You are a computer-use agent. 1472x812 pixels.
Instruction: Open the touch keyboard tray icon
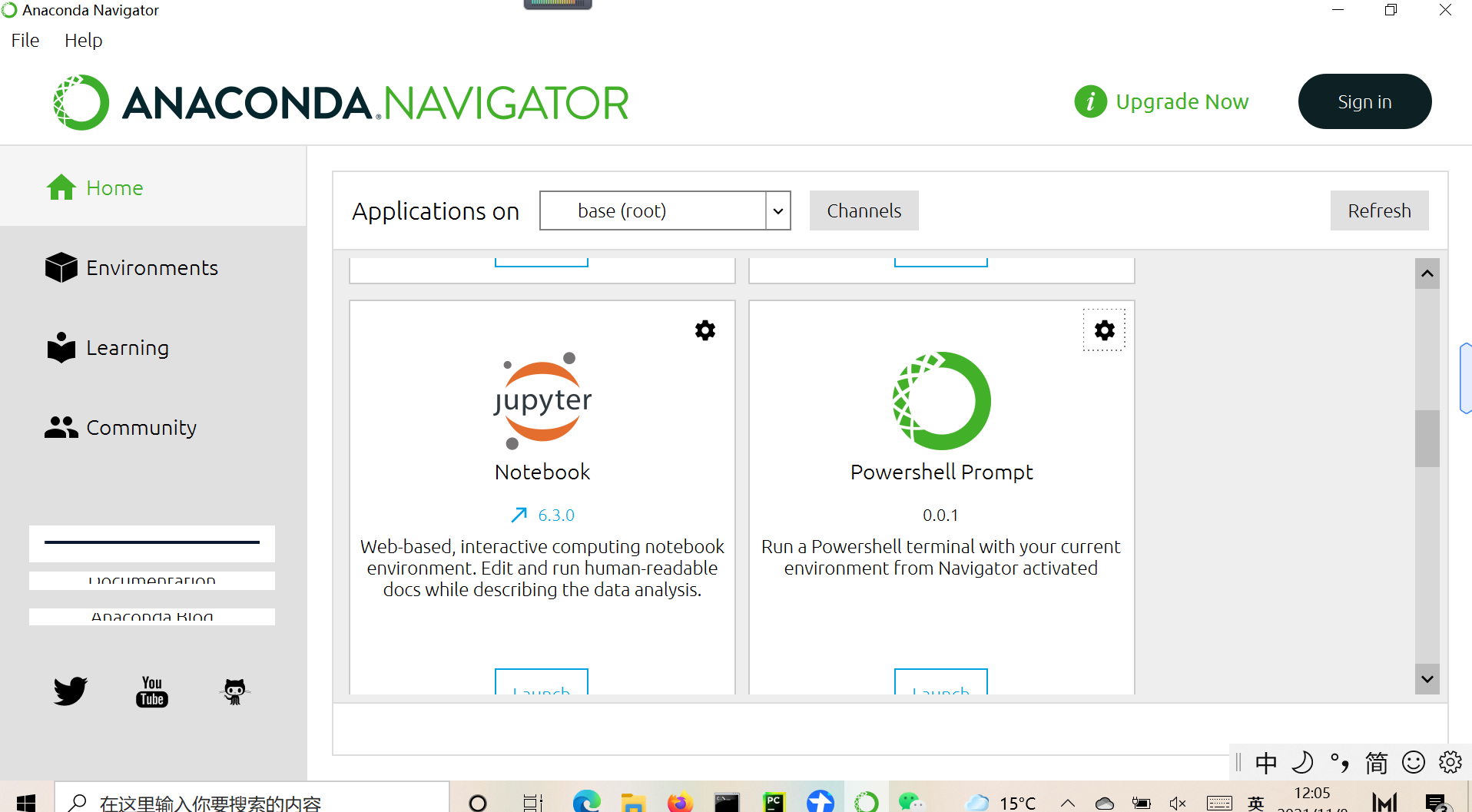1219,804
